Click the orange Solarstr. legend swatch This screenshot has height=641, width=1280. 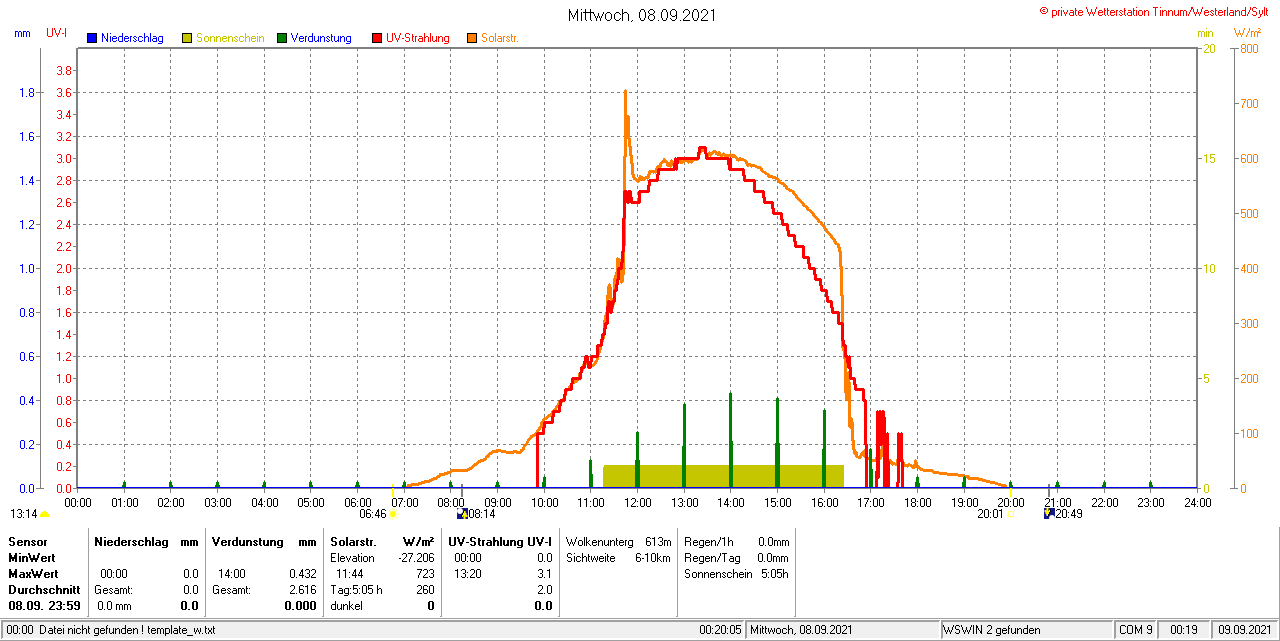click(x=472, y=38)
